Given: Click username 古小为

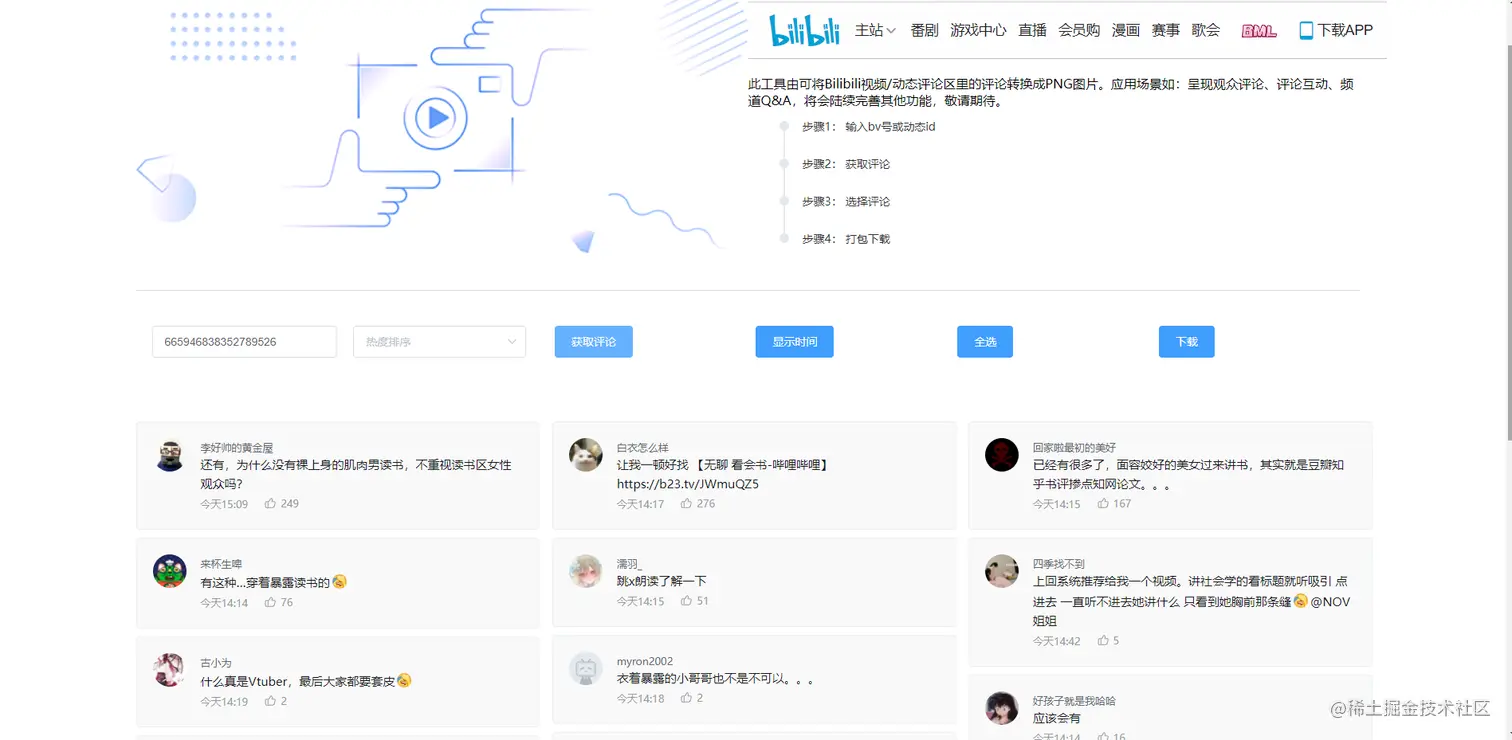Looking at the screenshot, I should [216, 663].
